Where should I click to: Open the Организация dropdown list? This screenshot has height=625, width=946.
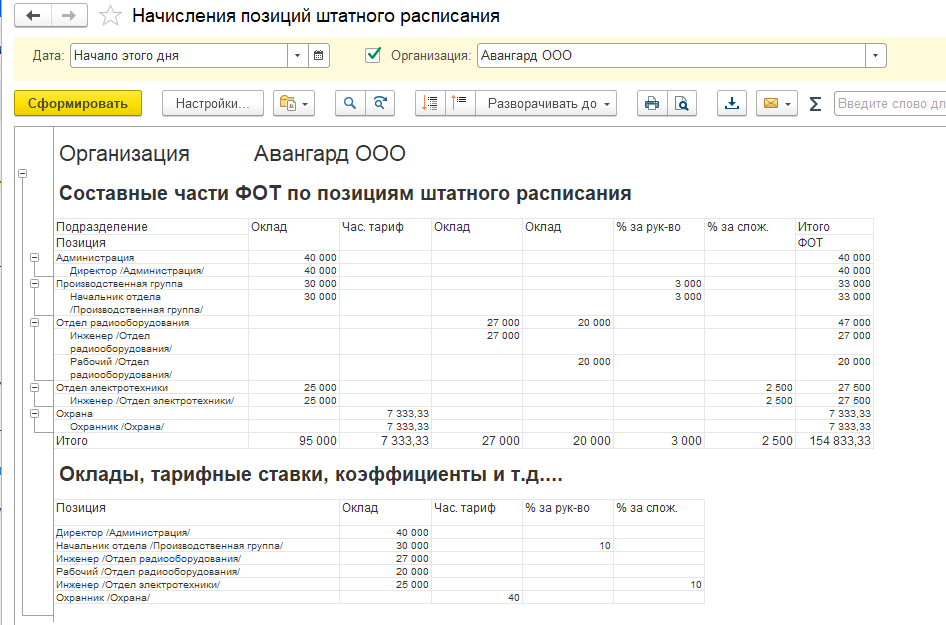[x=876, y=56]
